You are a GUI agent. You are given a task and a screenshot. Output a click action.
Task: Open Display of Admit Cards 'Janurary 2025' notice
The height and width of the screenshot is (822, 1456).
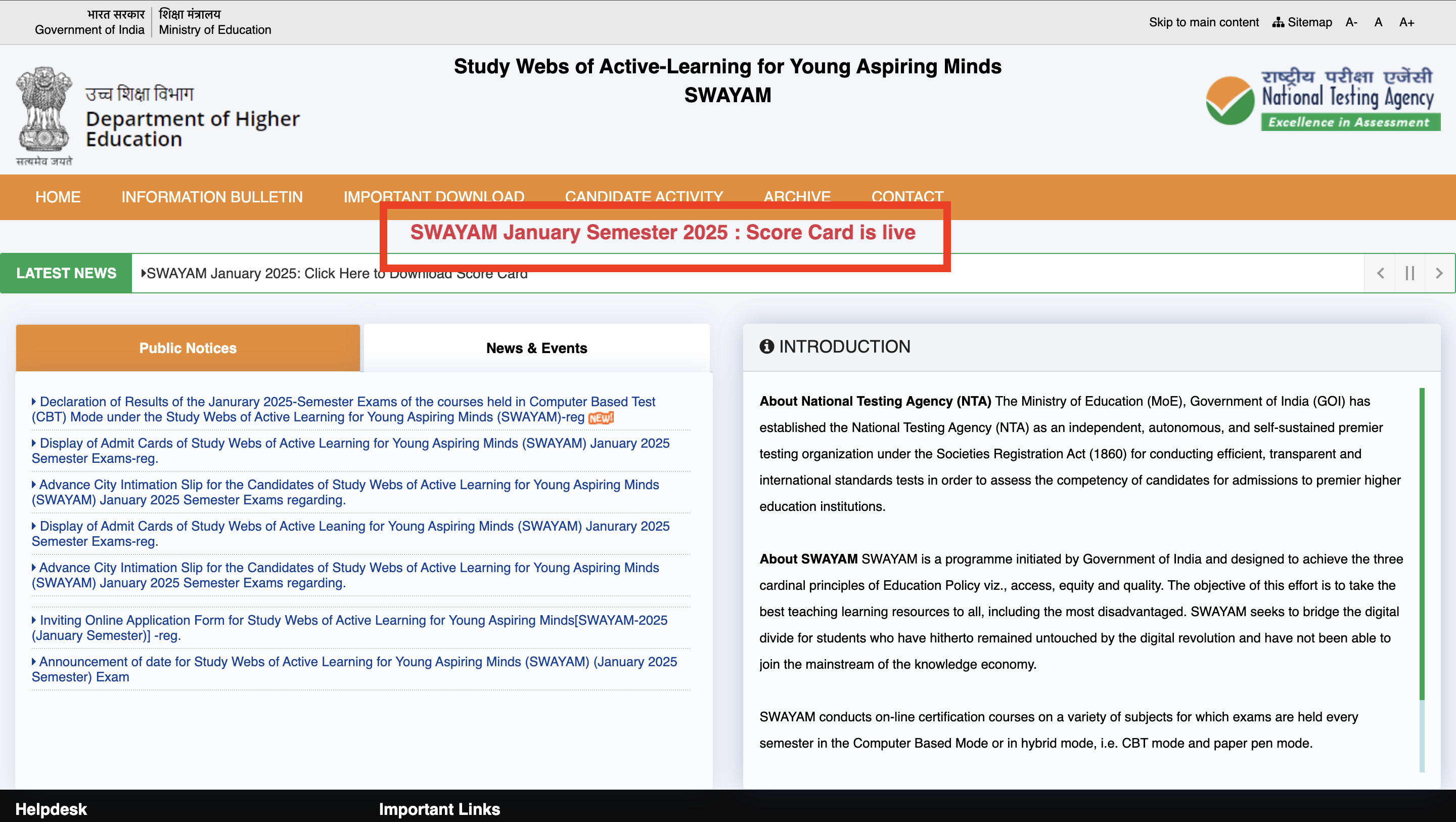pyautogui.click(x=350, y=534)
